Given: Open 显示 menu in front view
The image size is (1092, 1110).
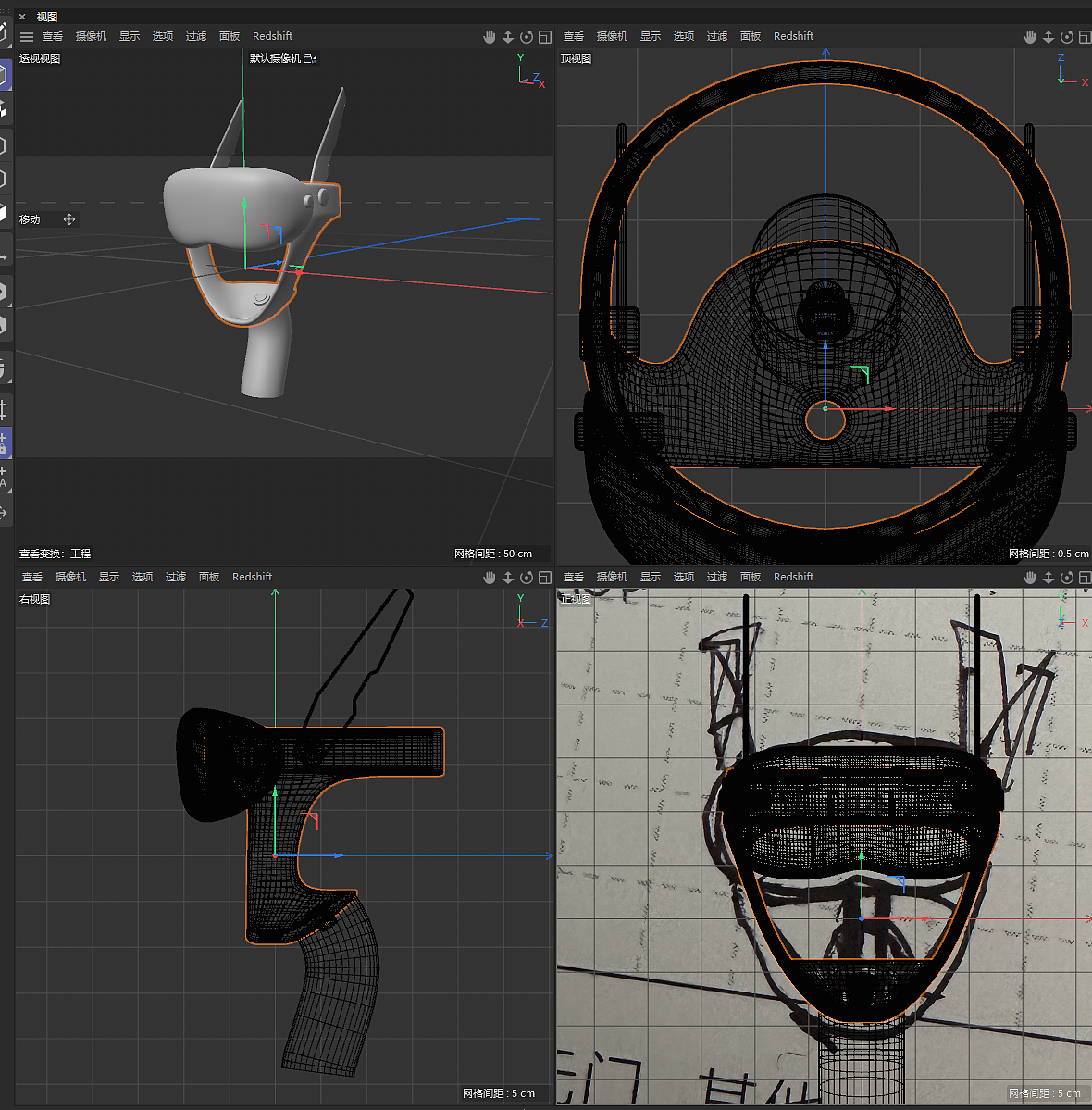Looking at the screenshot, I should coord(651,577).
